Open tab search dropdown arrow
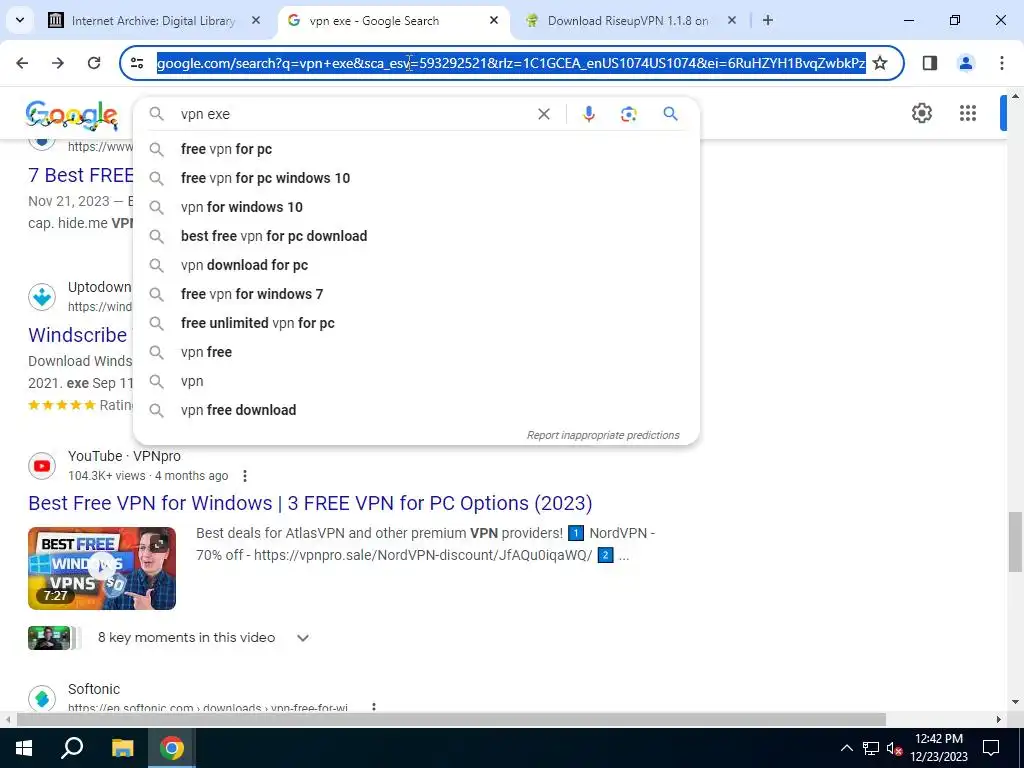 pyautogui.click(x=20, y=20)
